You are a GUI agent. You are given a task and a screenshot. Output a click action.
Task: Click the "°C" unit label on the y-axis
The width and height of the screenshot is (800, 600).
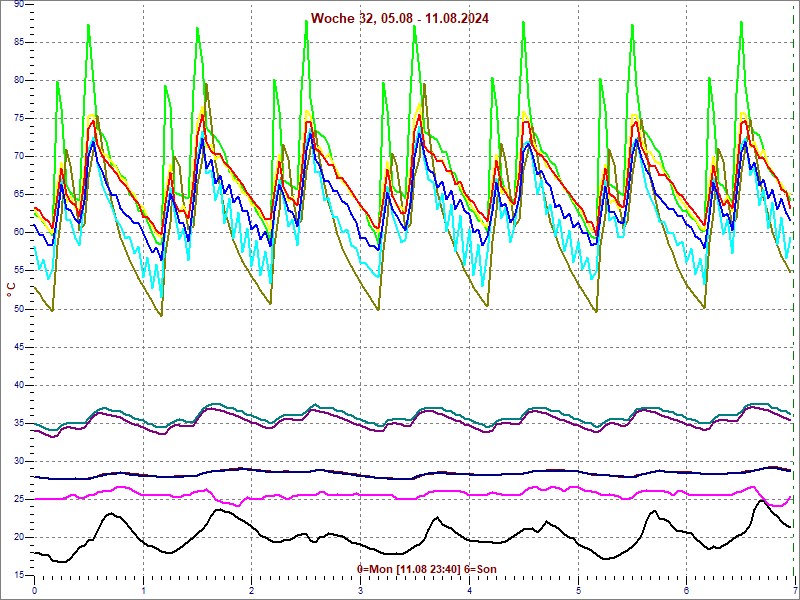(11, 290)
